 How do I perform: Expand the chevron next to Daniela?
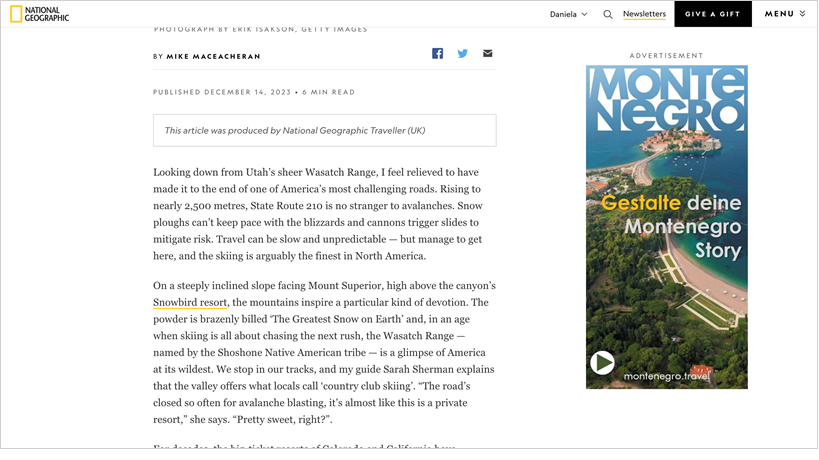click(x=585, y=14)
